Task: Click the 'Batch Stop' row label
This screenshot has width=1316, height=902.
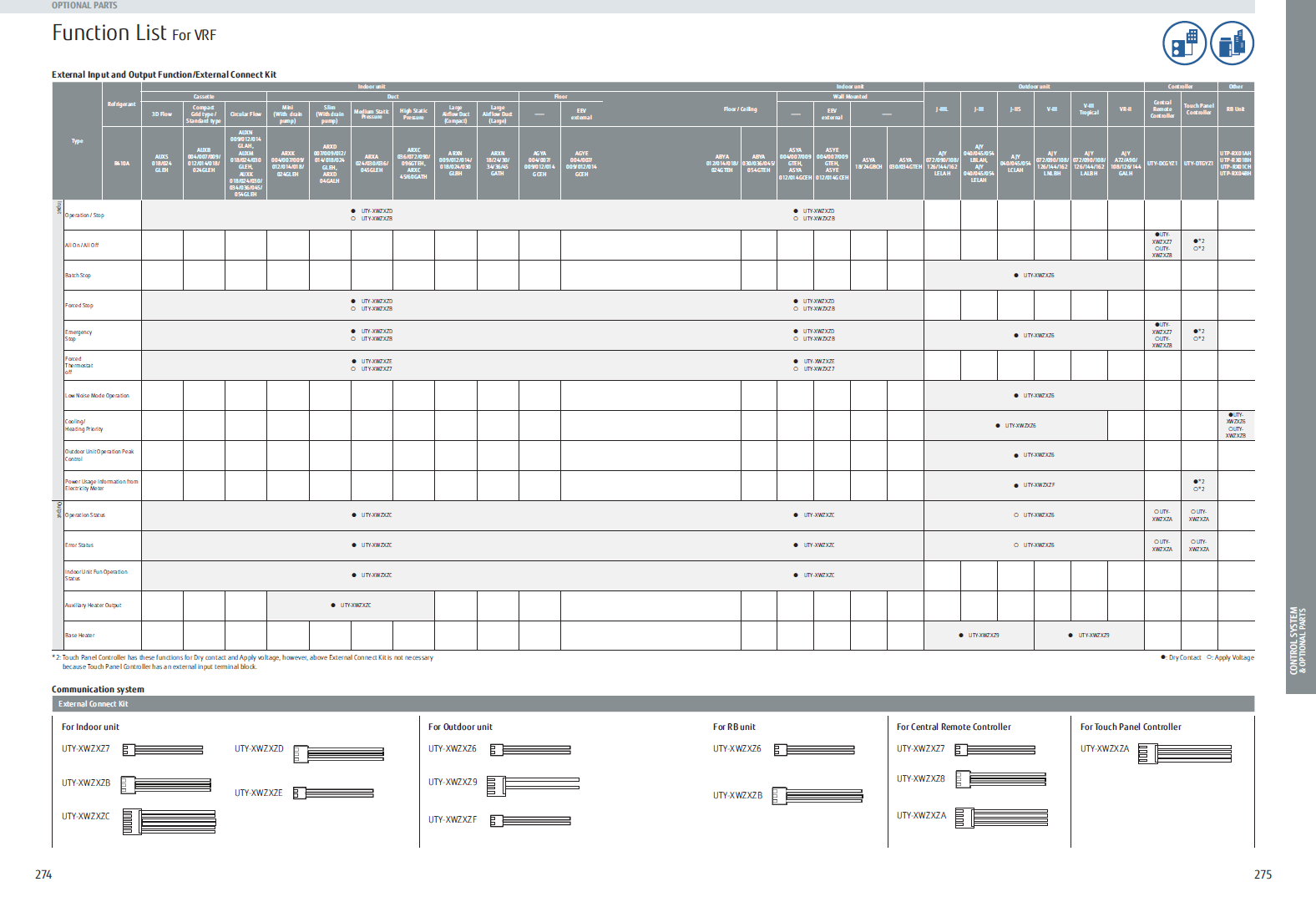Action: [x=78, y=276]
